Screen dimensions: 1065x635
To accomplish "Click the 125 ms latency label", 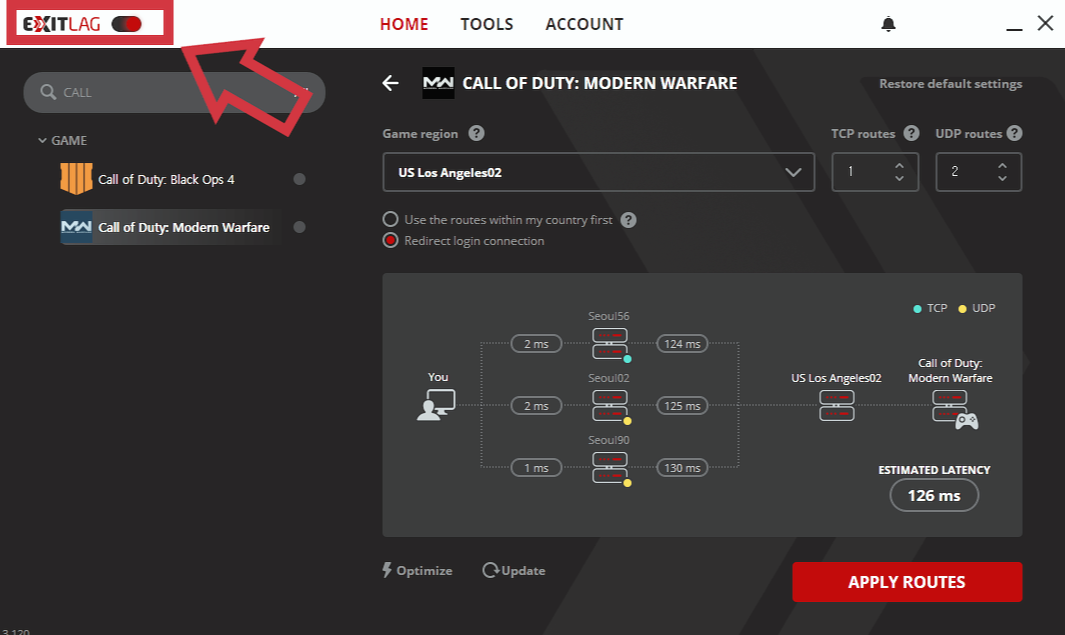I will pyautogui.click(x=682, y=405).
